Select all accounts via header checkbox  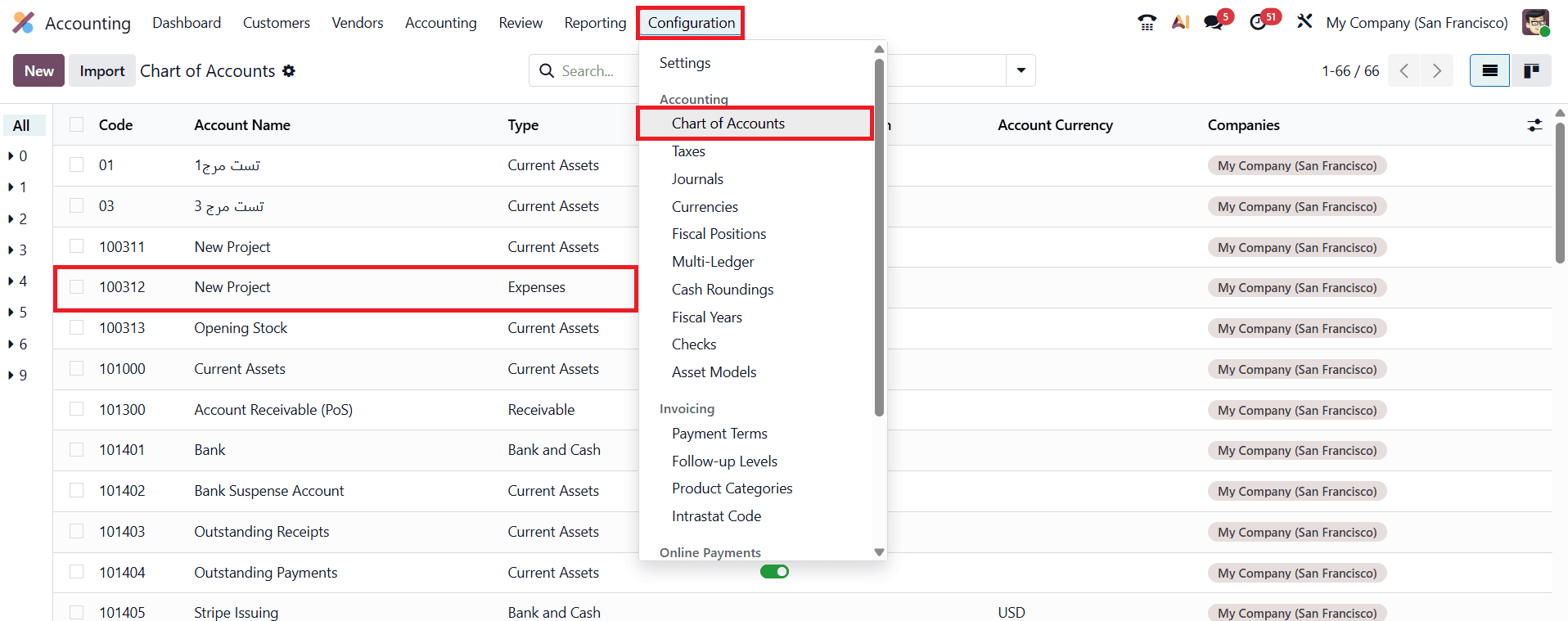[x=76, y=124]
